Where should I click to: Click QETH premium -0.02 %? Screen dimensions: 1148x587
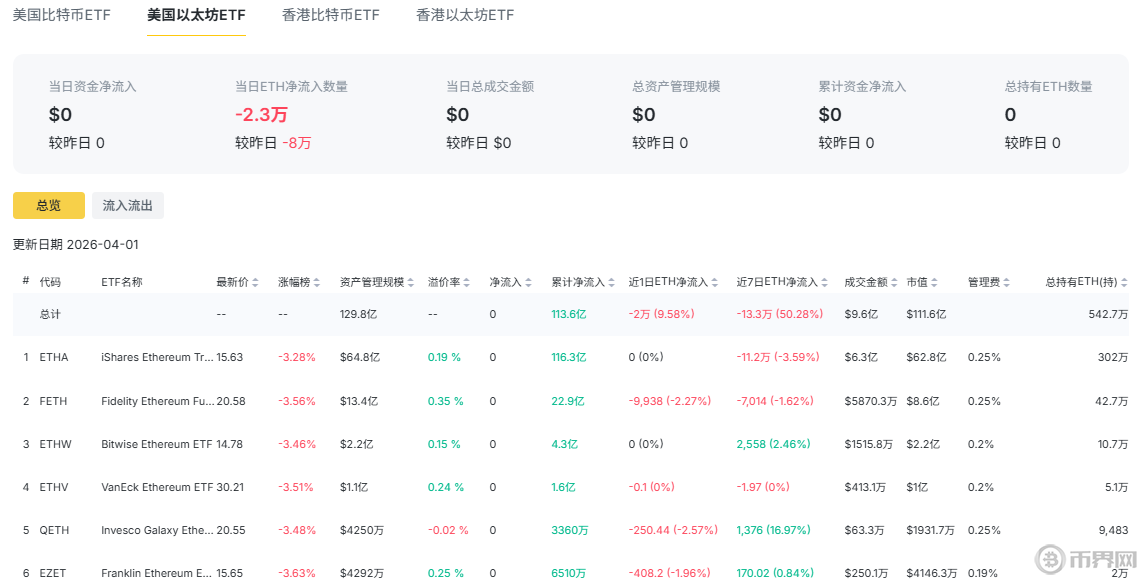click(x=448, y=531)
